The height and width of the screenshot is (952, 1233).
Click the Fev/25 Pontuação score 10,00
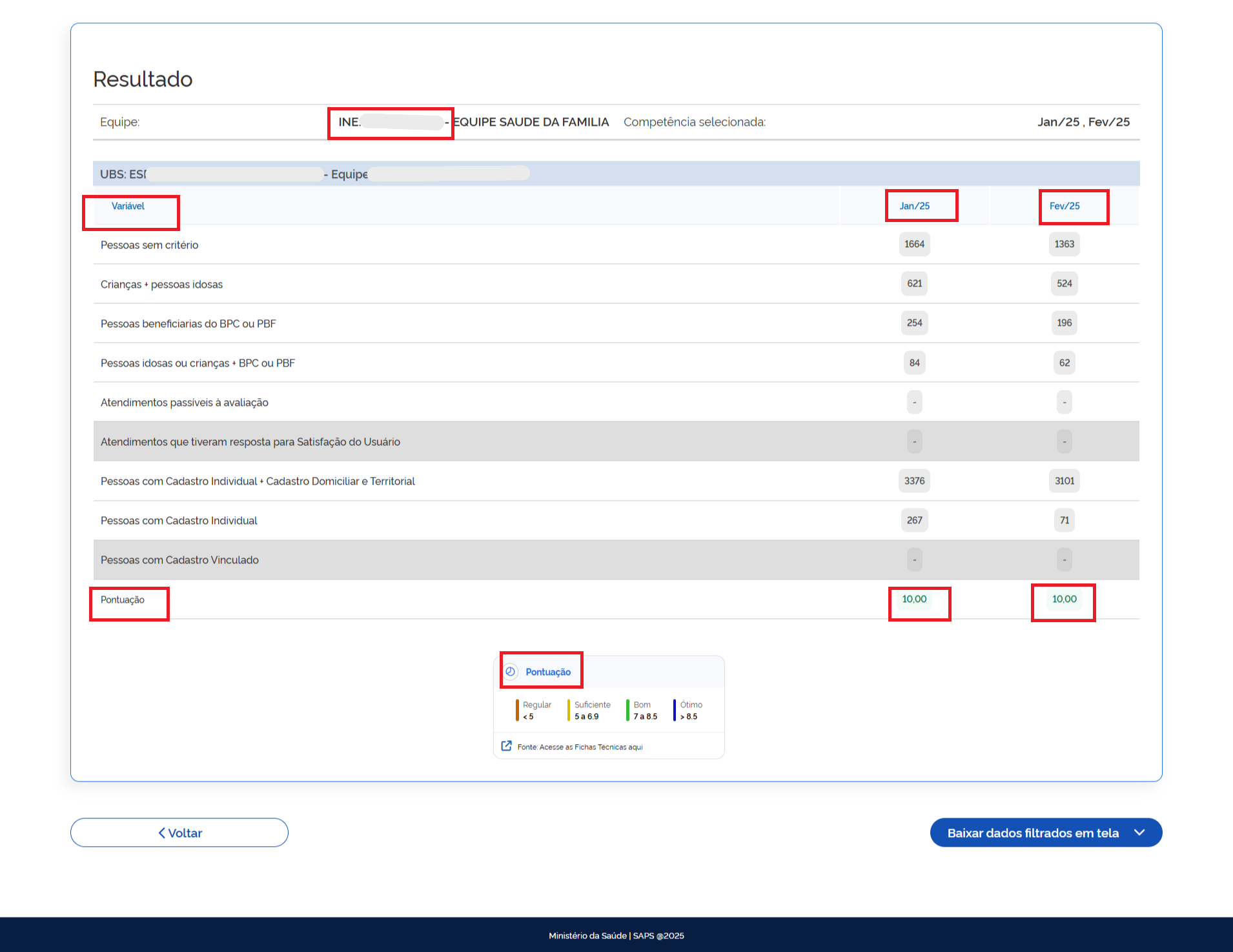coord(1064,599)
